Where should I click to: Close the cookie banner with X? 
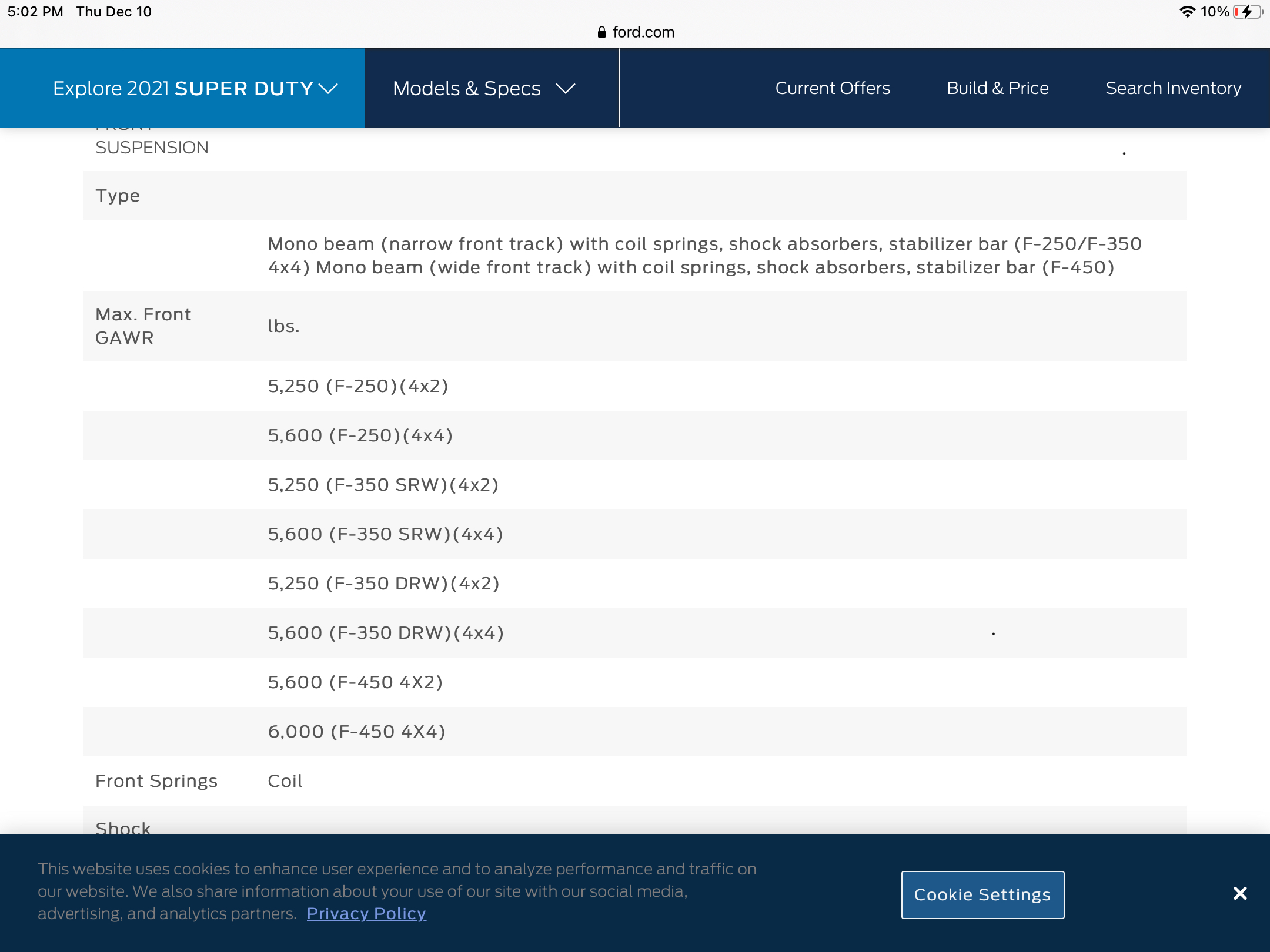pos(1240,893)
